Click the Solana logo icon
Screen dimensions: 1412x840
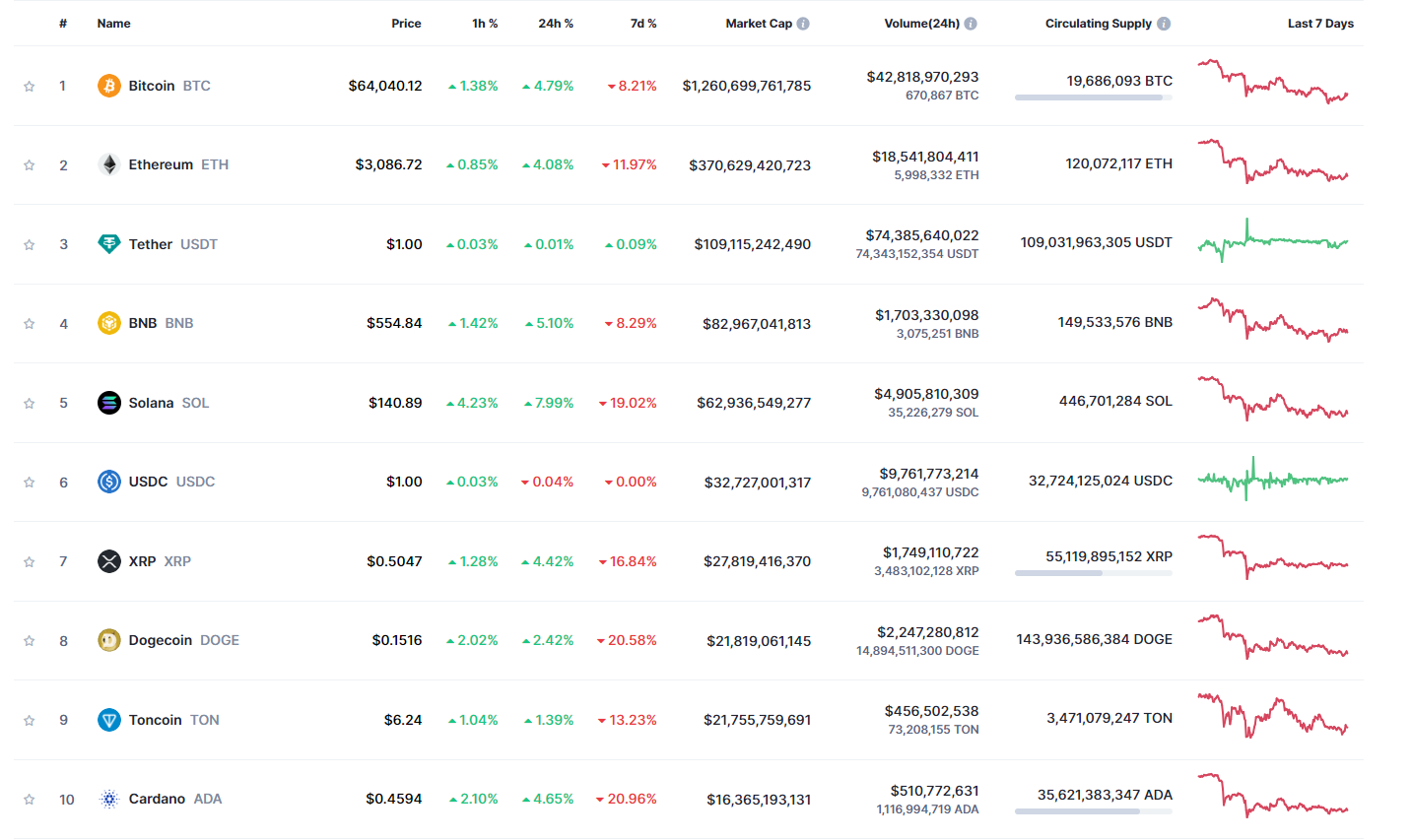(x=109, y=403)
